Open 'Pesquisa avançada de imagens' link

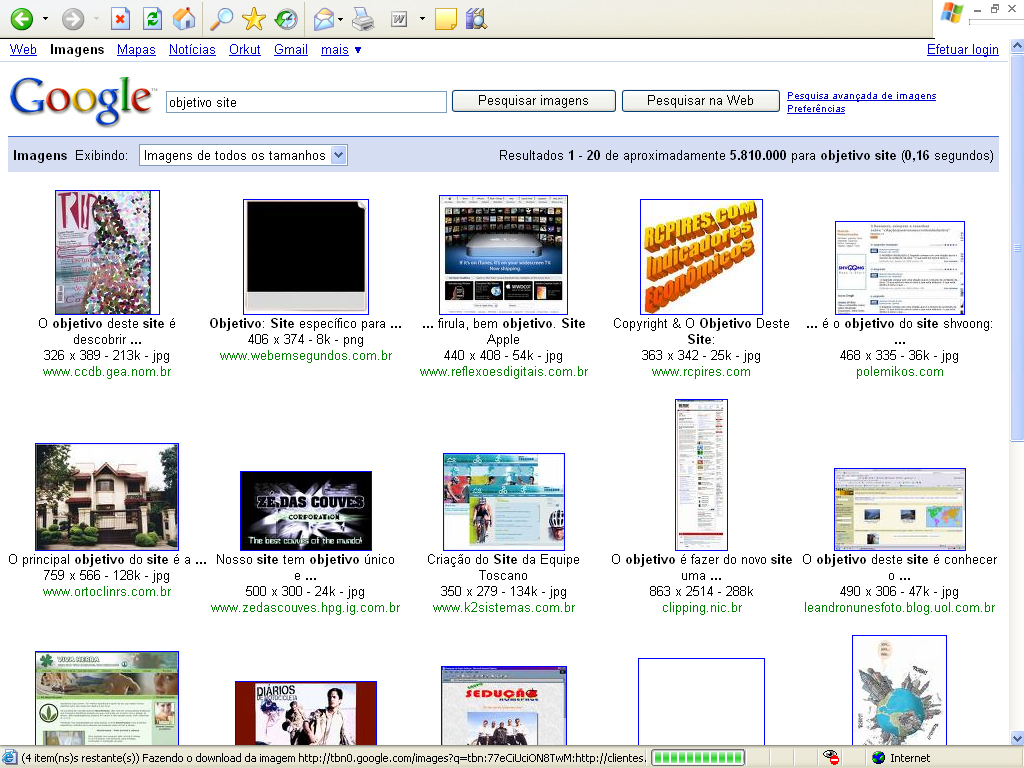point(861,96)
